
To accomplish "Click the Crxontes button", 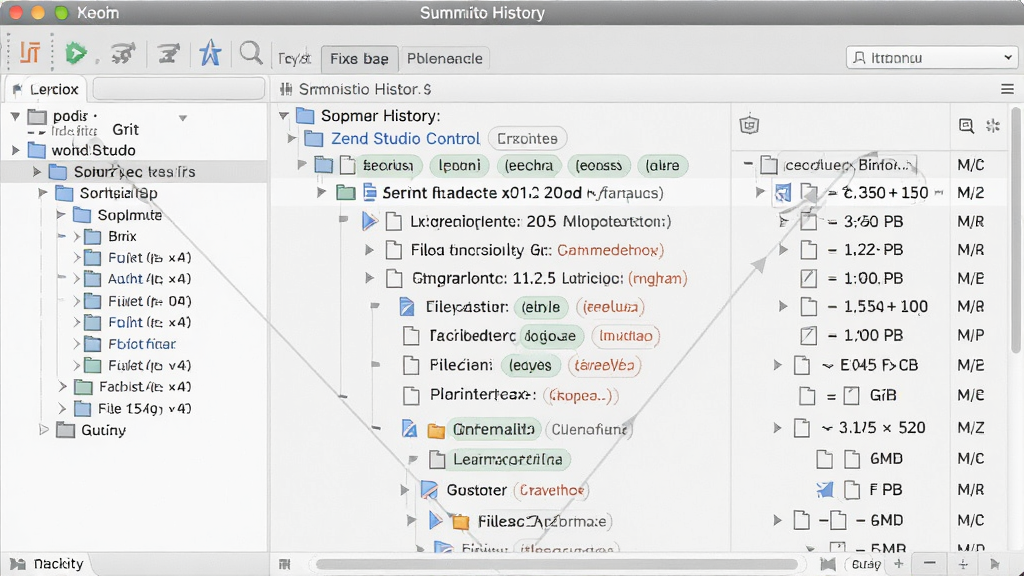I will (527, 138).
